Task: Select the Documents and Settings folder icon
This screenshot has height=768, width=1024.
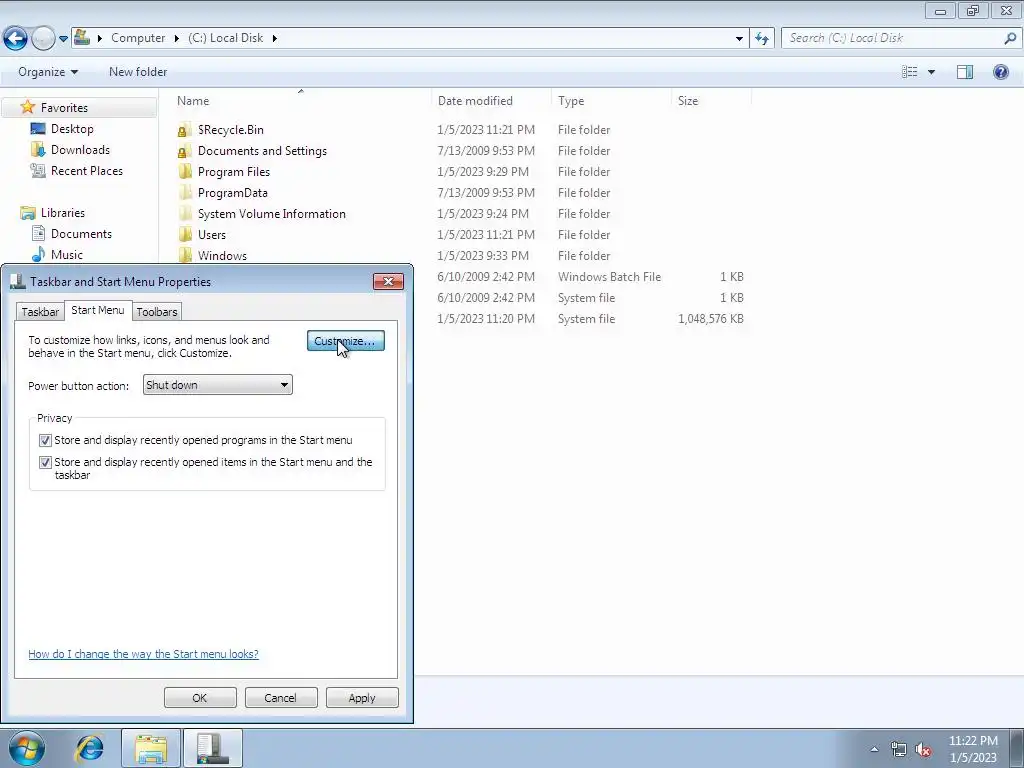Action: pos(185,150)
